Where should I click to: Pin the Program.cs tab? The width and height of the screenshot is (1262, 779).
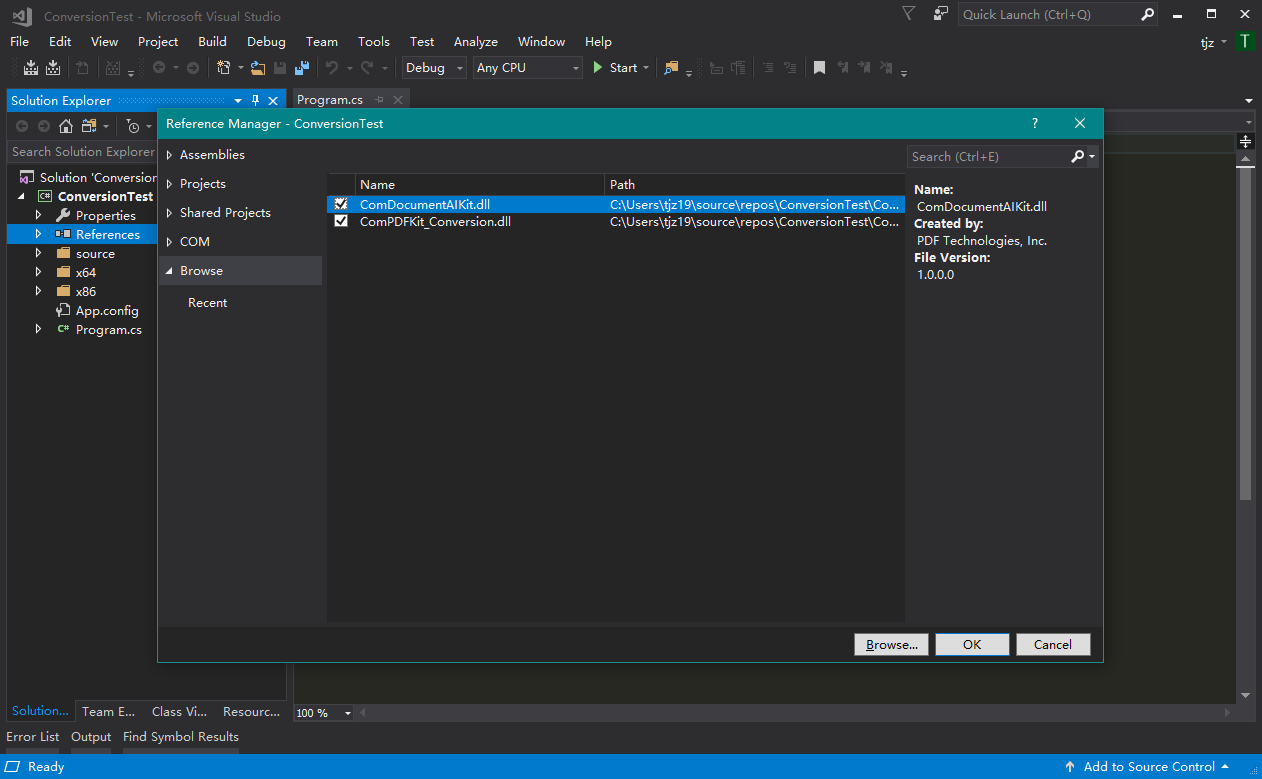pyautogui.click(x=380, y=100)
